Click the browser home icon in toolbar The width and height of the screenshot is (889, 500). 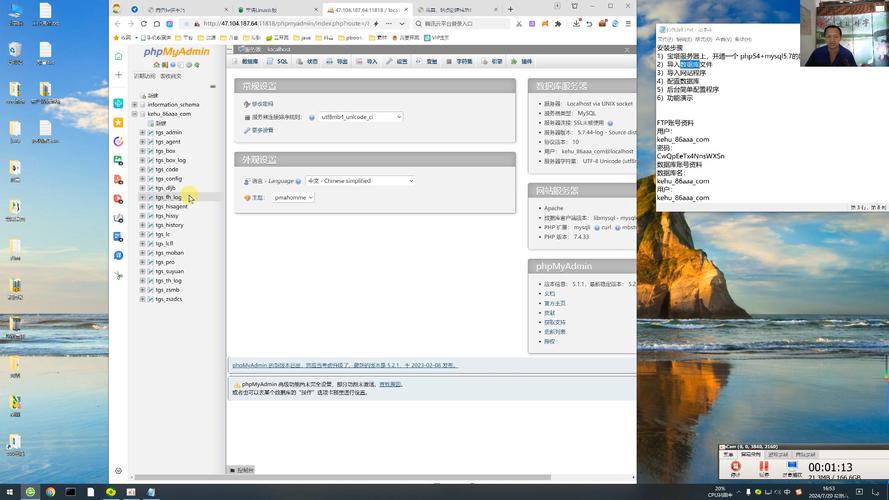(x=156, y=24)
